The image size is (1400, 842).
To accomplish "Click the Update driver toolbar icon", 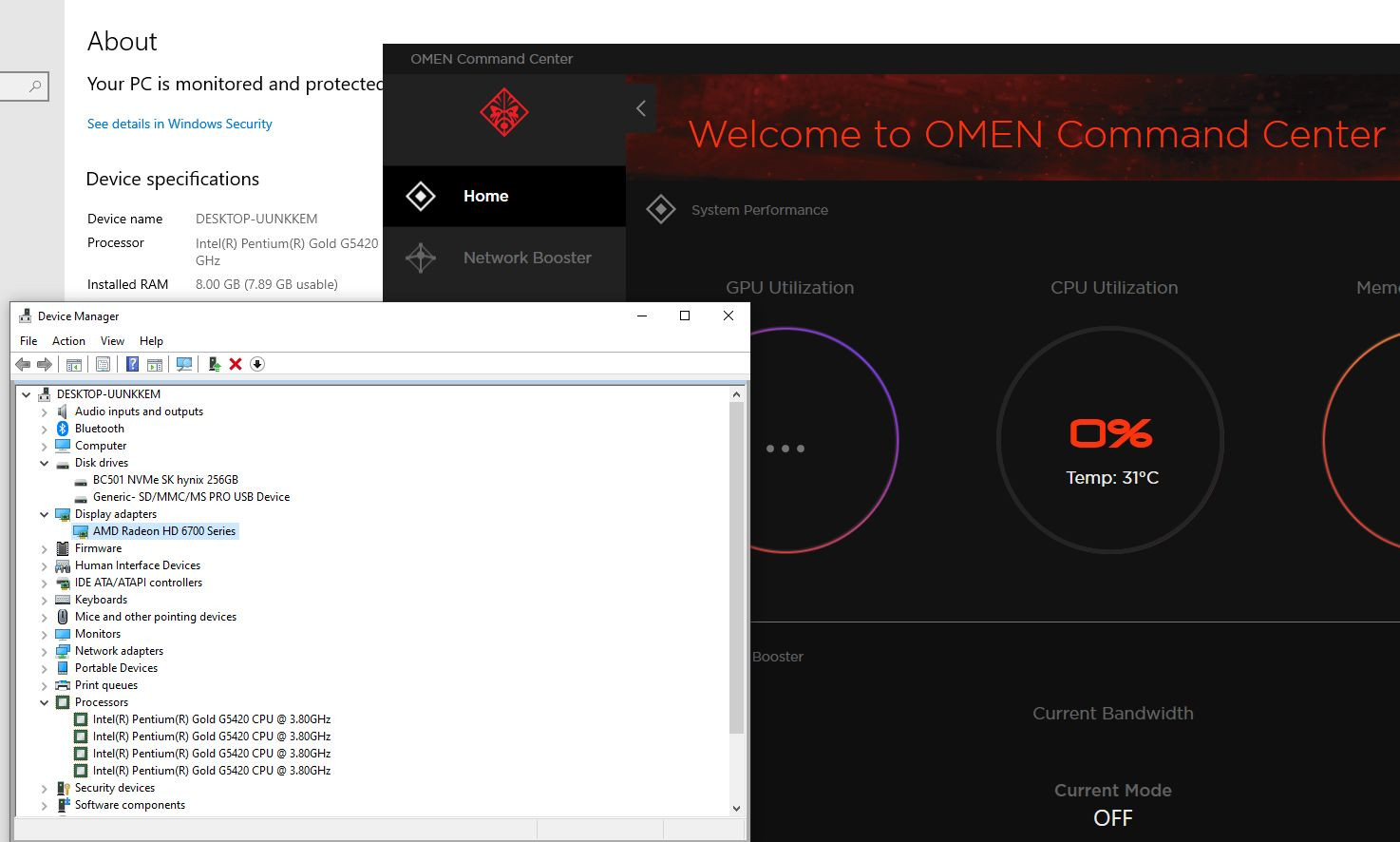I will (213, 364).
